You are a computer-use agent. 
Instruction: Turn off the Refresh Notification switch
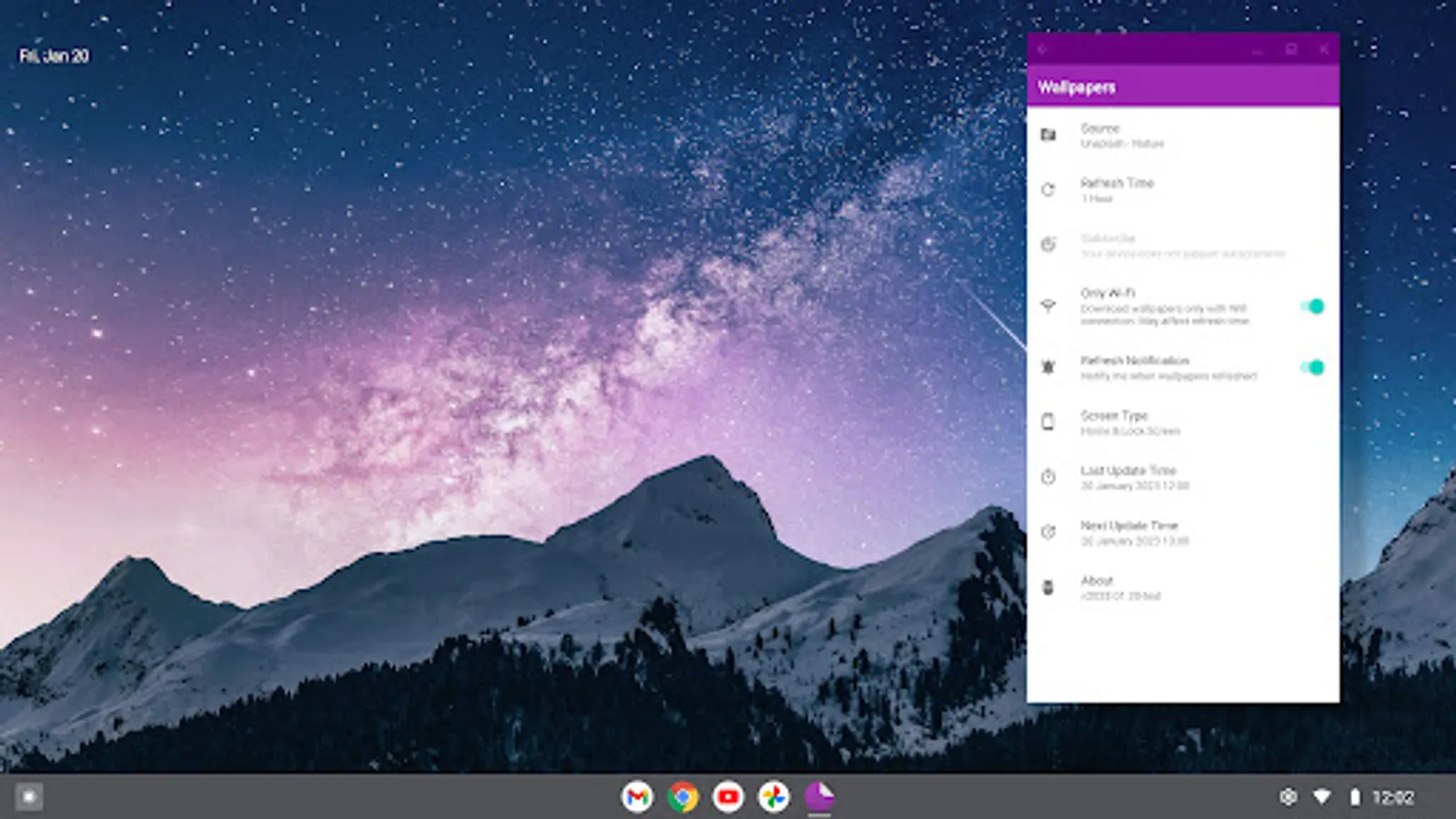(x=1311, y=368)
